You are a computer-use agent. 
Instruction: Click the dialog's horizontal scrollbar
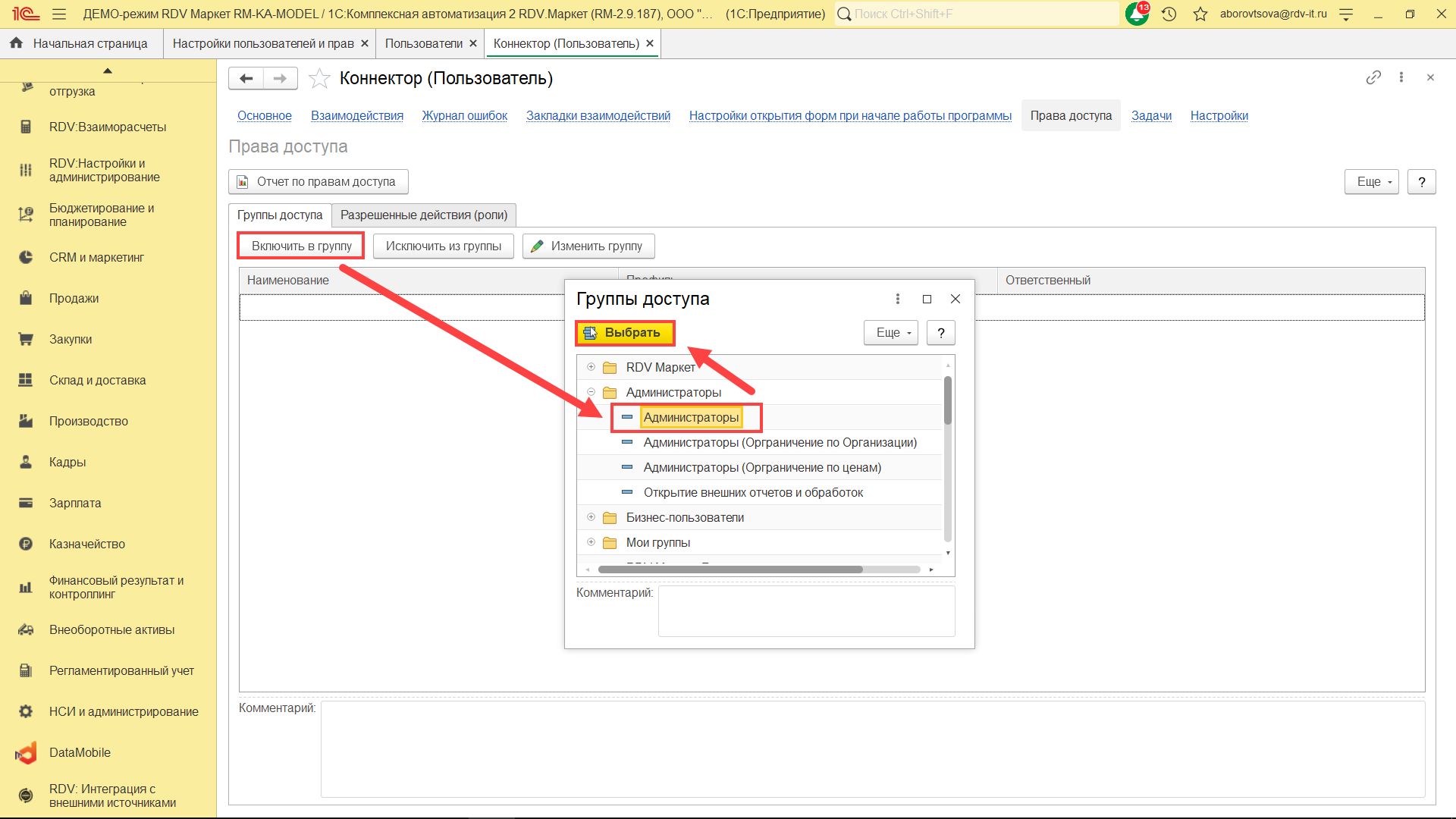730,569
